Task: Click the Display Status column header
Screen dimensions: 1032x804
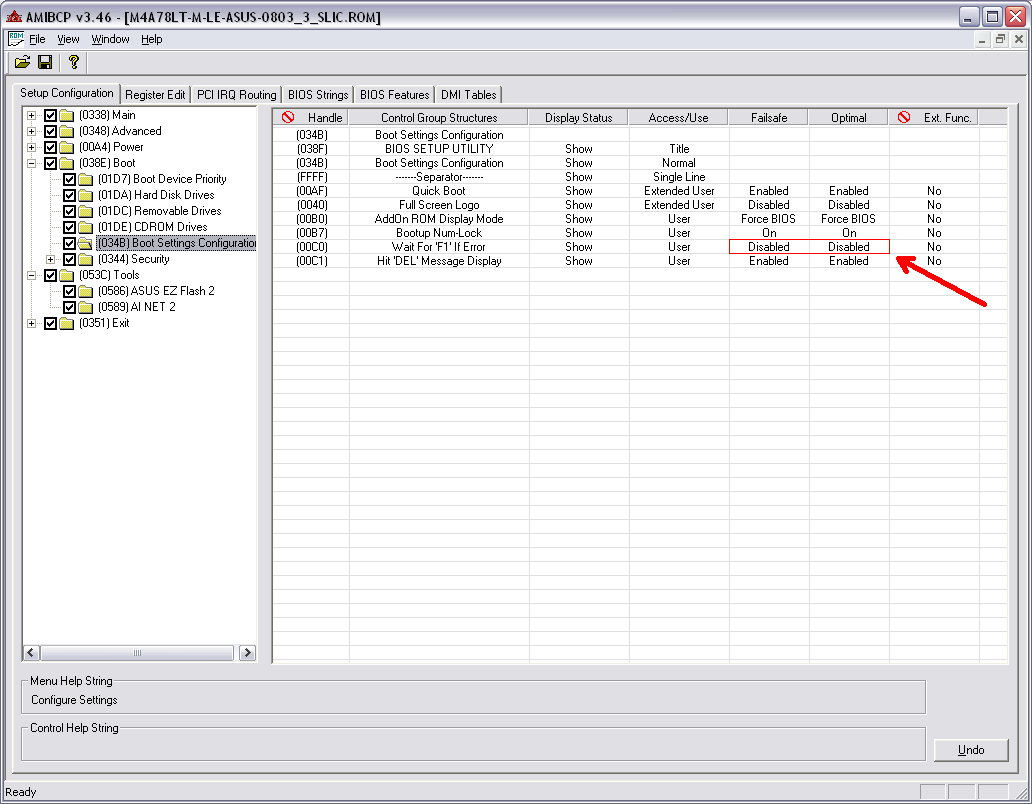Action: tap(579, 118)
